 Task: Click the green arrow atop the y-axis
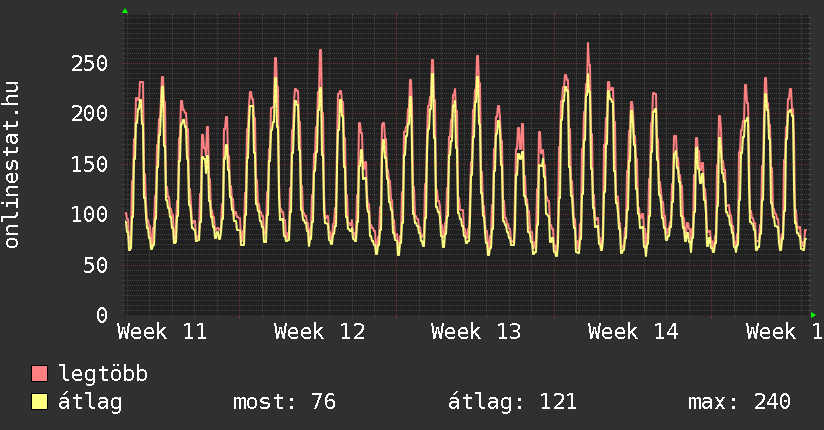(124, 11)
